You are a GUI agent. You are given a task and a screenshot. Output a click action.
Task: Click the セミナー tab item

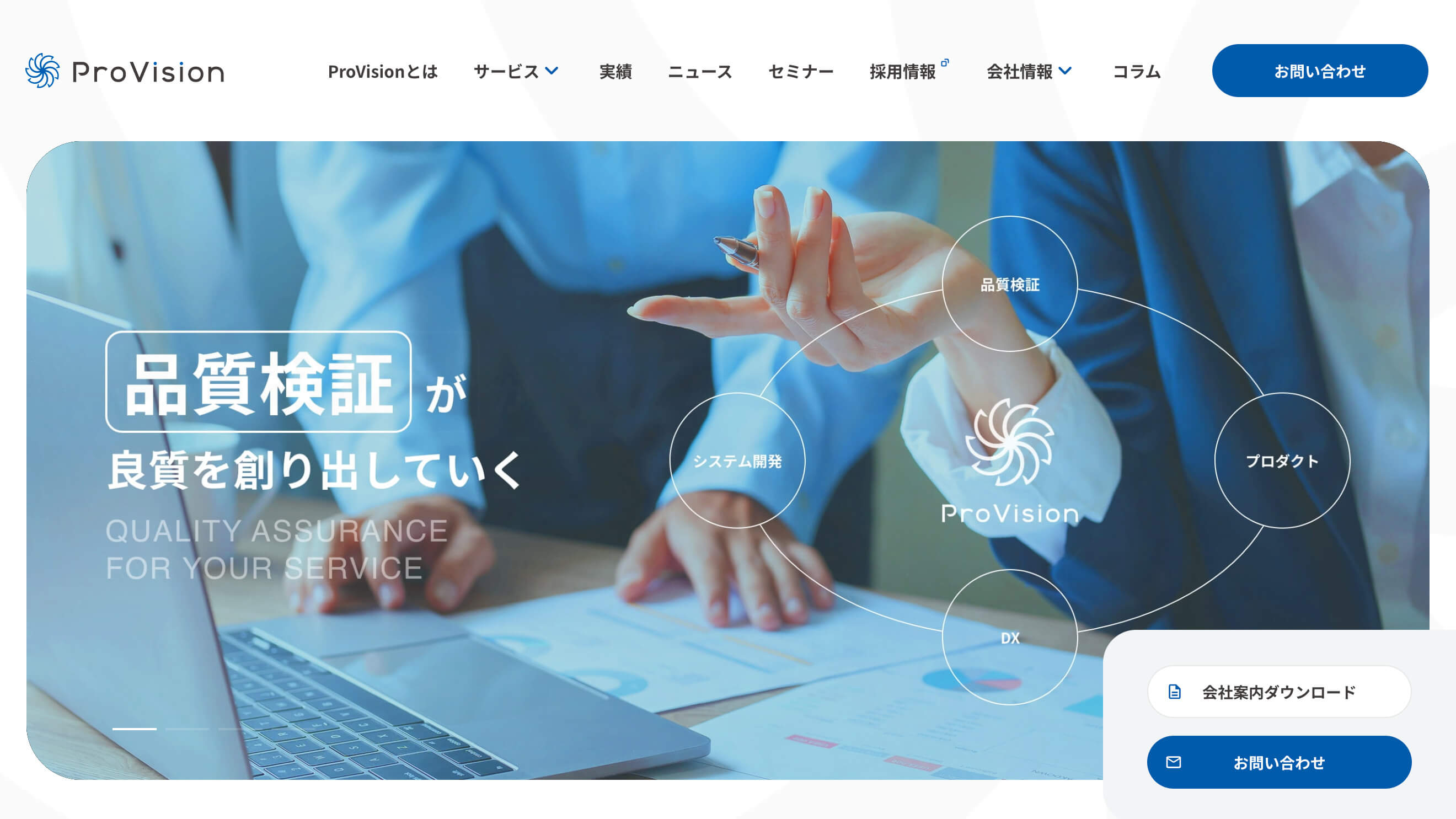tap(801, 71)
